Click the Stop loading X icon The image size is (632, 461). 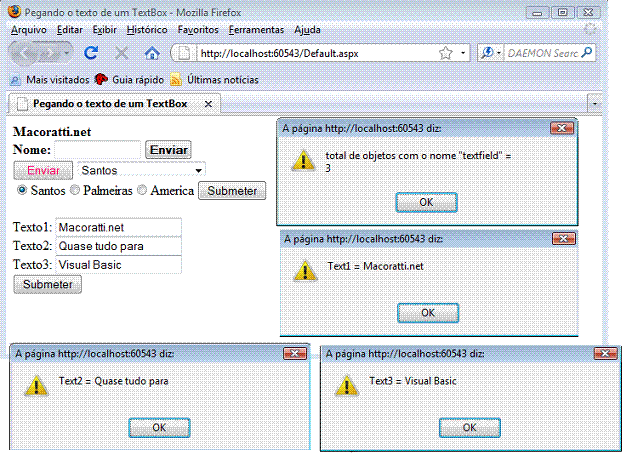pyautogui.click(x=121, y=53)
